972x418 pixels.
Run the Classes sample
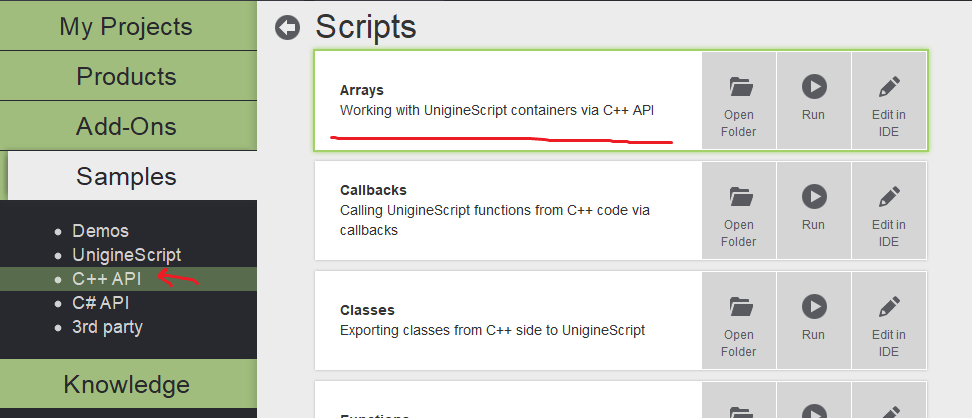(813, 321)
